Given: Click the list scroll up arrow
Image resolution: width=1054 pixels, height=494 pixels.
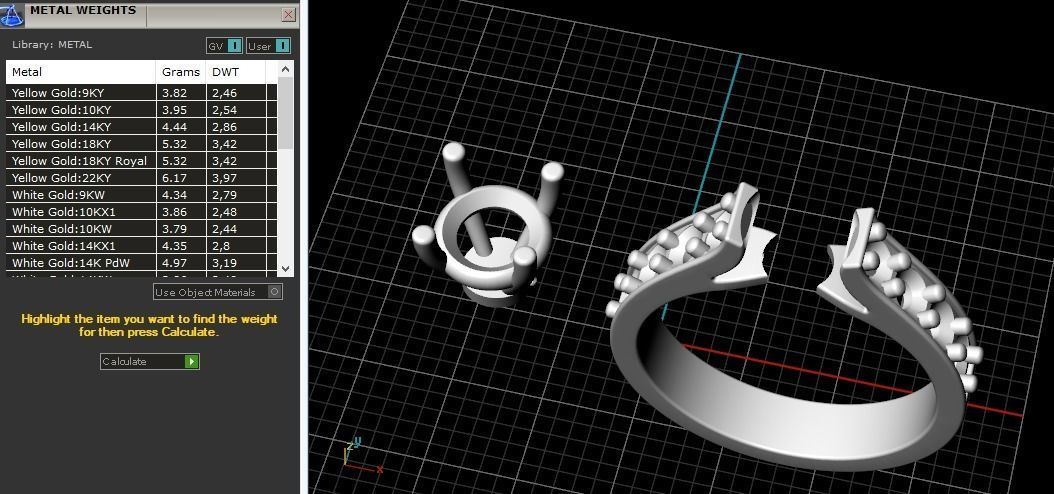Looking at the screenshot, I should click(x=285, y=69).
